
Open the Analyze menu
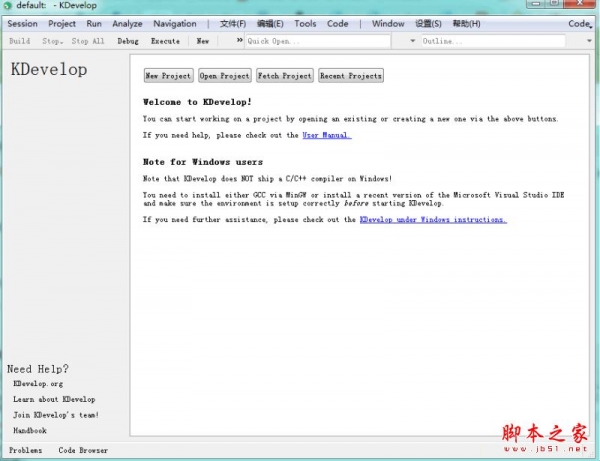[127, 24]
